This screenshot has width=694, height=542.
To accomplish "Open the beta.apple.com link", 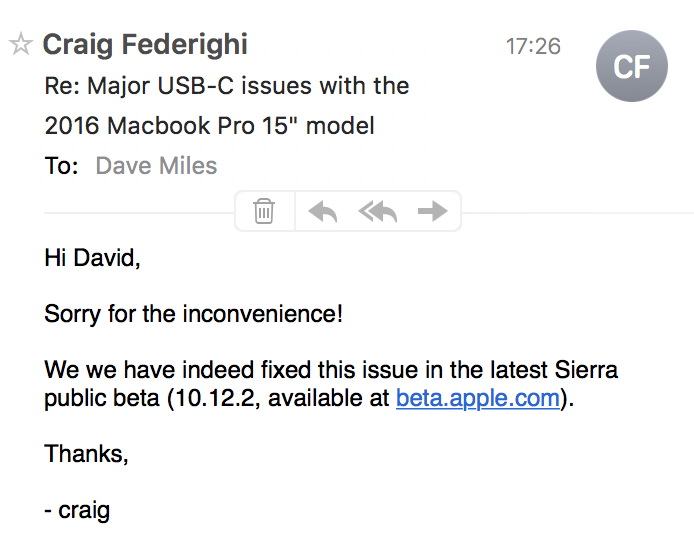I will pos(478,398).
